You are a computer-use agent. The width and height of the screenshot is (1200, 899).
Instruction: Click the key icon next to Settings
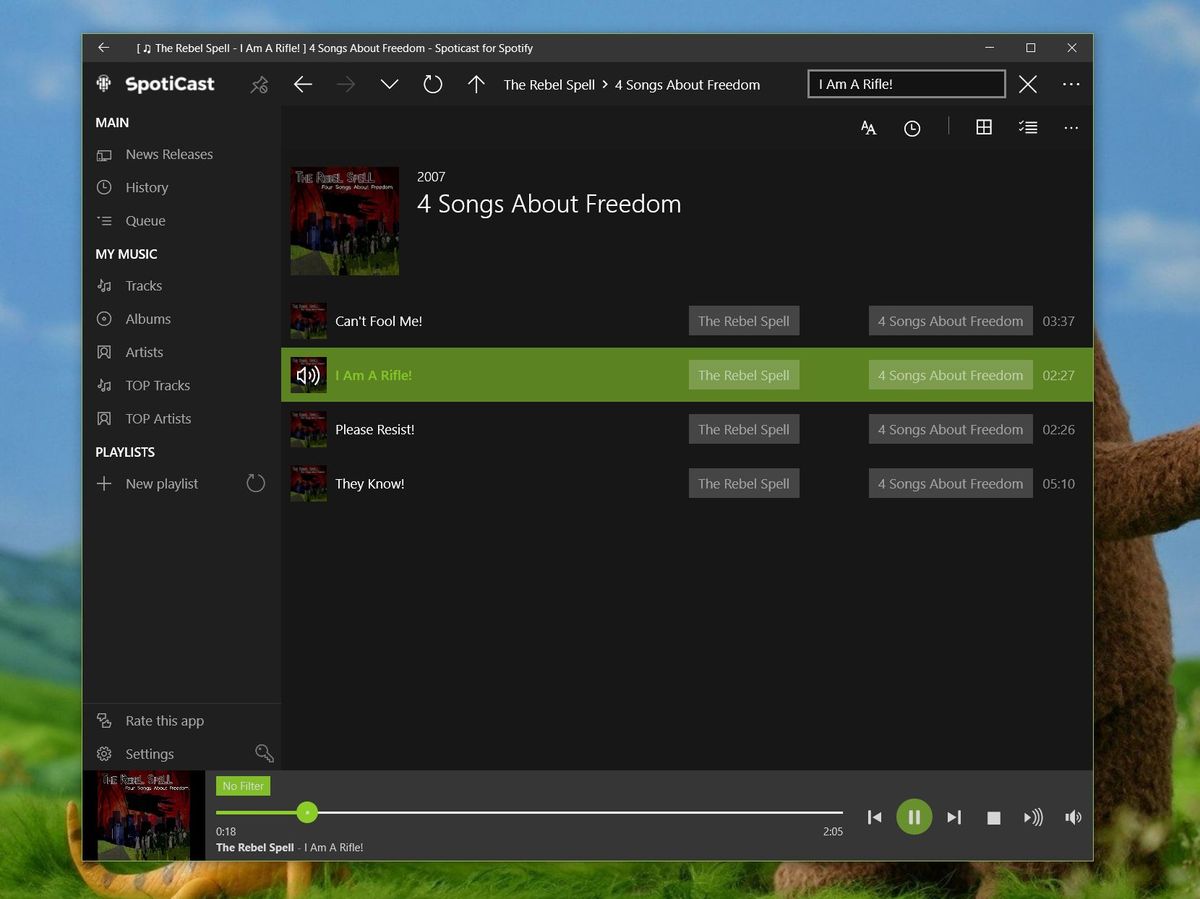[x=264, y=754]
